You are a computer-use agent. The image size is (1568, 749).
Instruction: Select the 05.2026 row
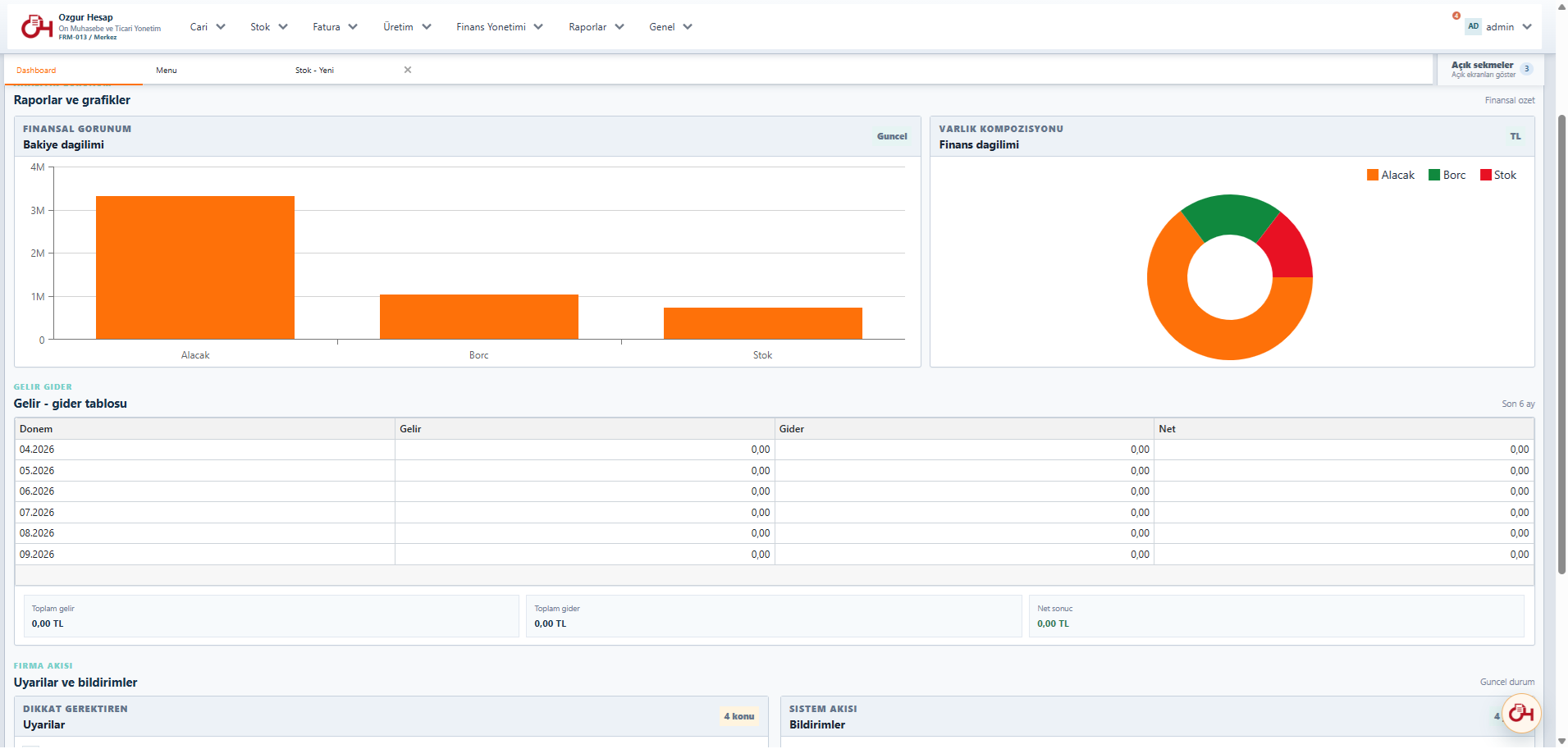(x=775, y=471)
